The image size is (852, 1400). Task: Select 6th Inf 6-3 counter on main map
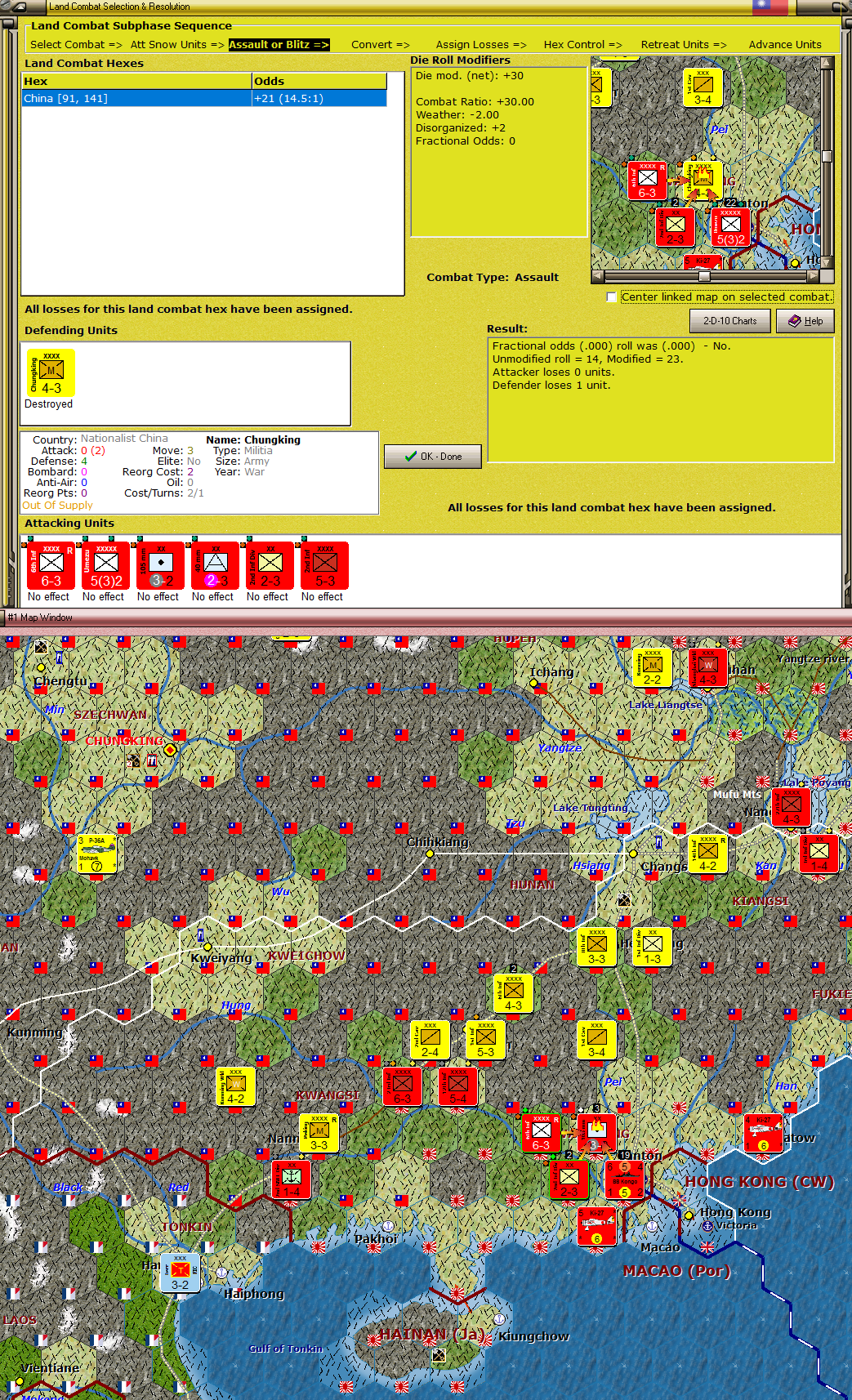tap(542, 1133)
